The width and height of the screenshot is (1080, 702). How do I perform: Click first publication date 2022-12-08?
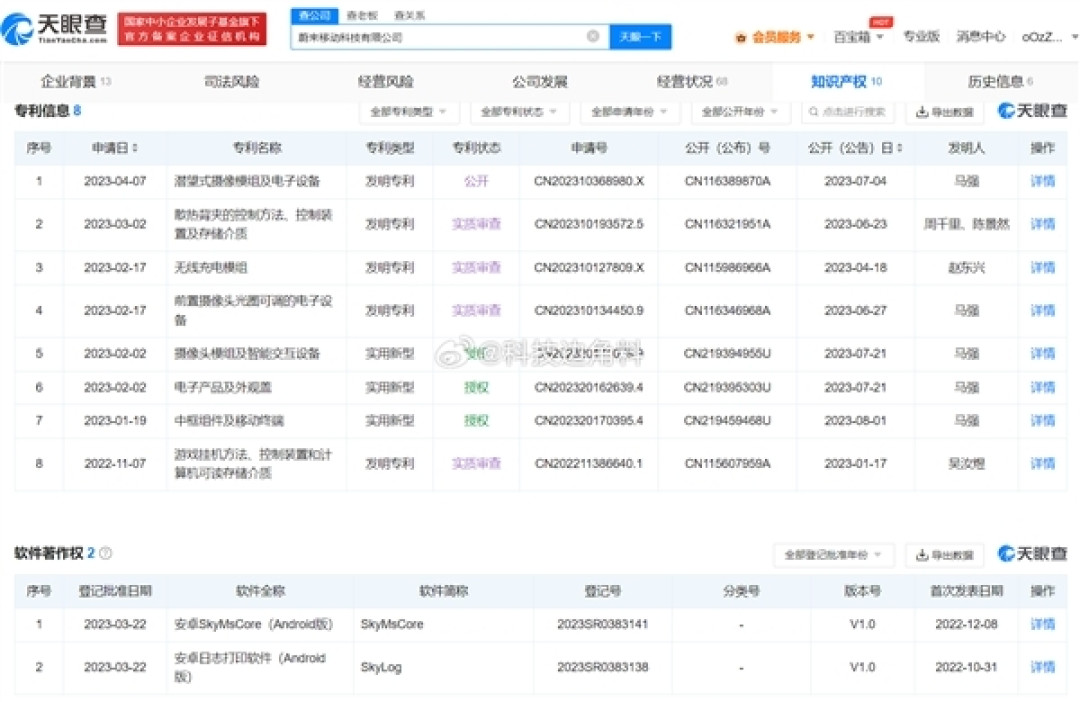(x=966, y=624)
